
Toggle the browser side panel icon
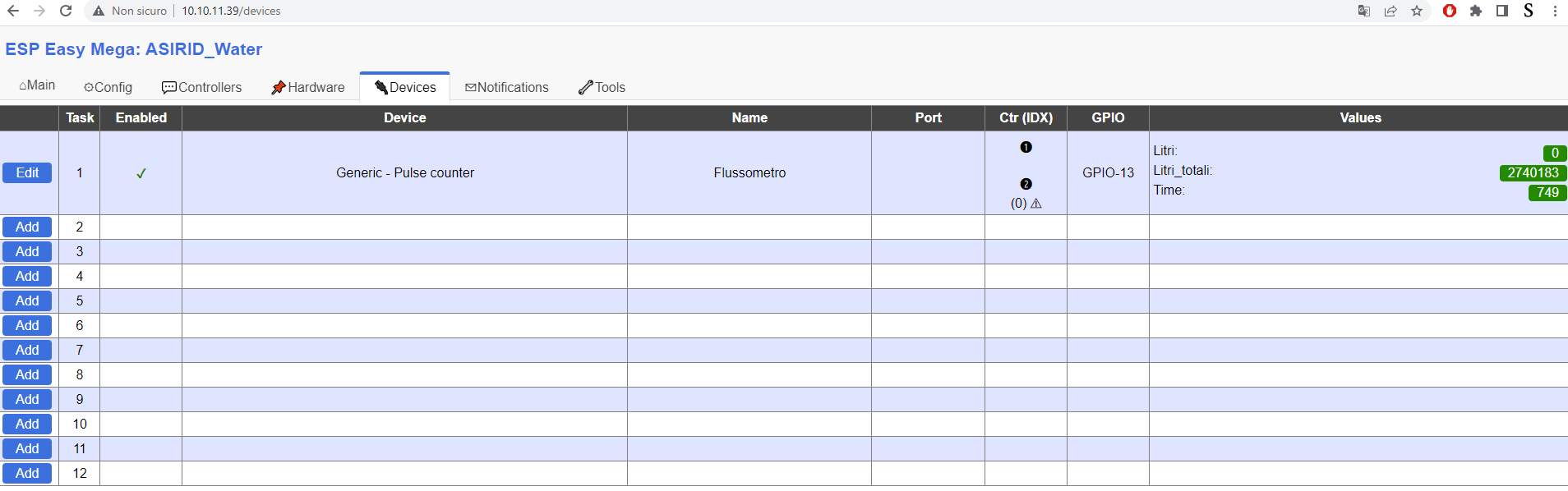pyautogui.click(x=1502, y=11)
